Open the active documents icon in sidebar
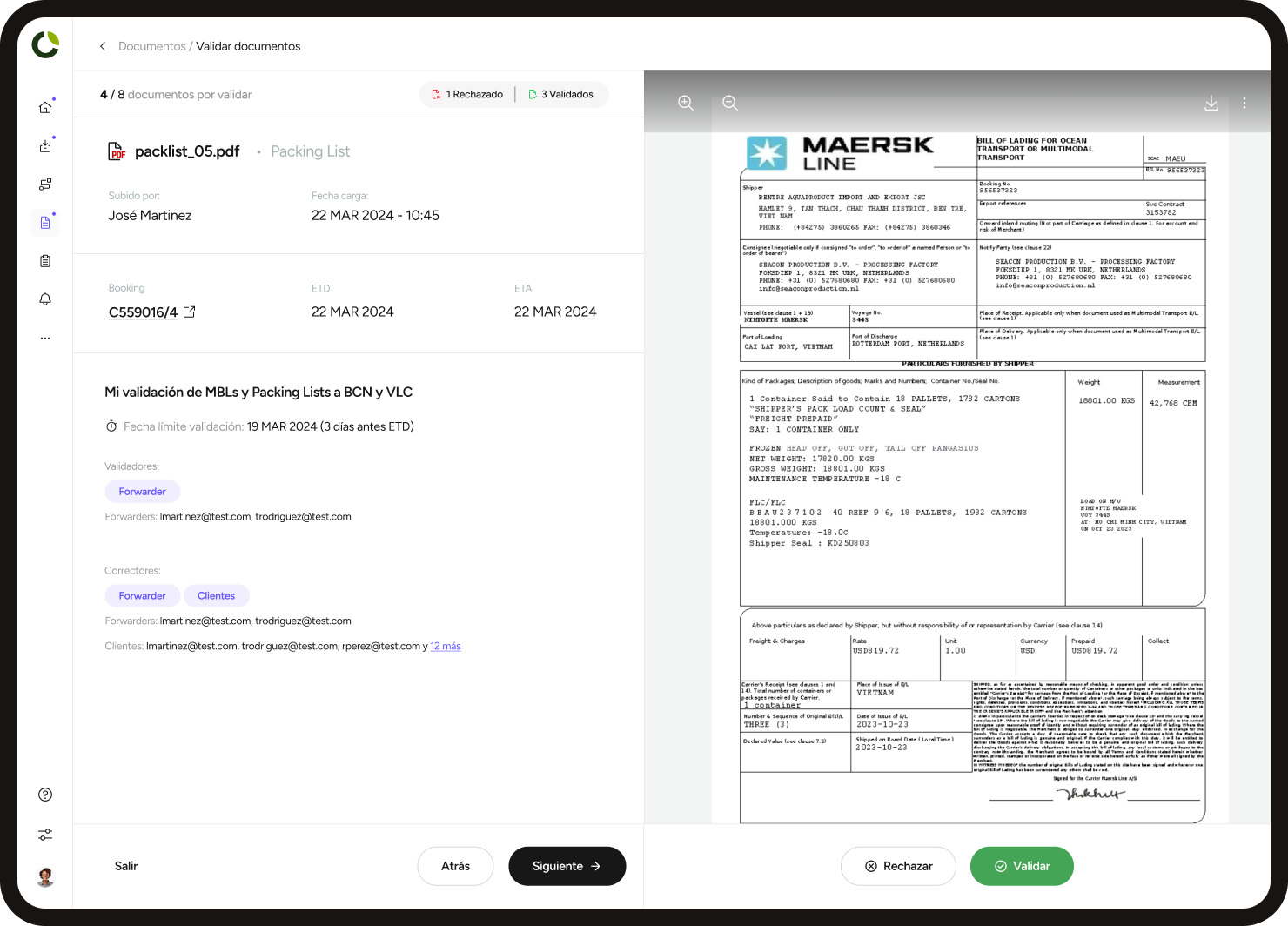The height and width of the screenshot is (926, 1288). tap(45, 222)
